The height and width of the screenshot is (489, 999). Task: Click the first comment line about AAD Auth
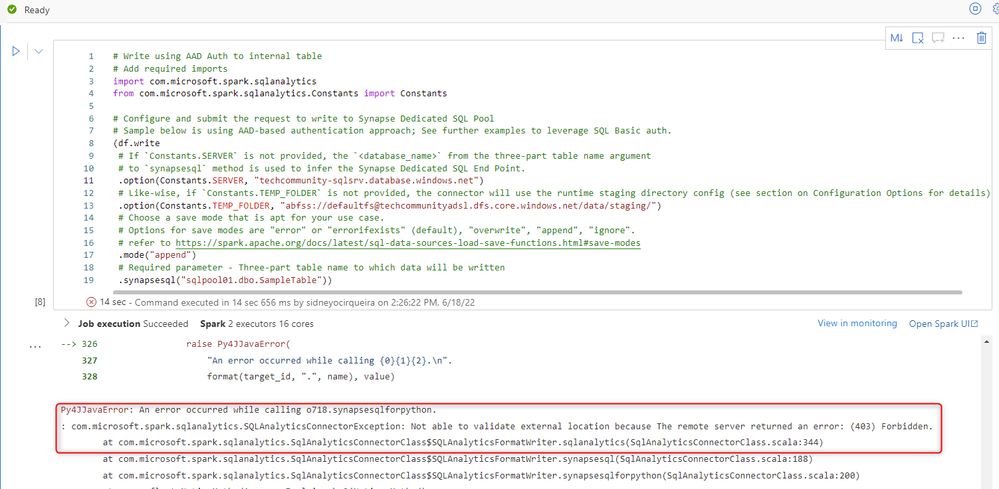pyautogui.click(x=217, y=56)
